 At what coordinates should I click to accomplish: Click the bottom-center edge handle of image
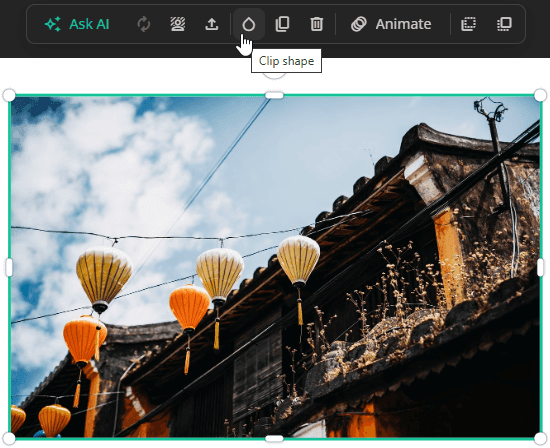click(274, 439)
